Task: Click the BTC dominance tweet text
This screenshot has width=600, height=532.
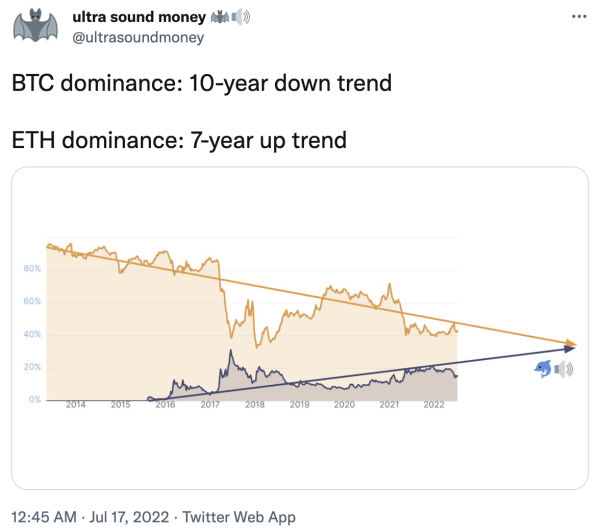Action: tap(202, 83)
